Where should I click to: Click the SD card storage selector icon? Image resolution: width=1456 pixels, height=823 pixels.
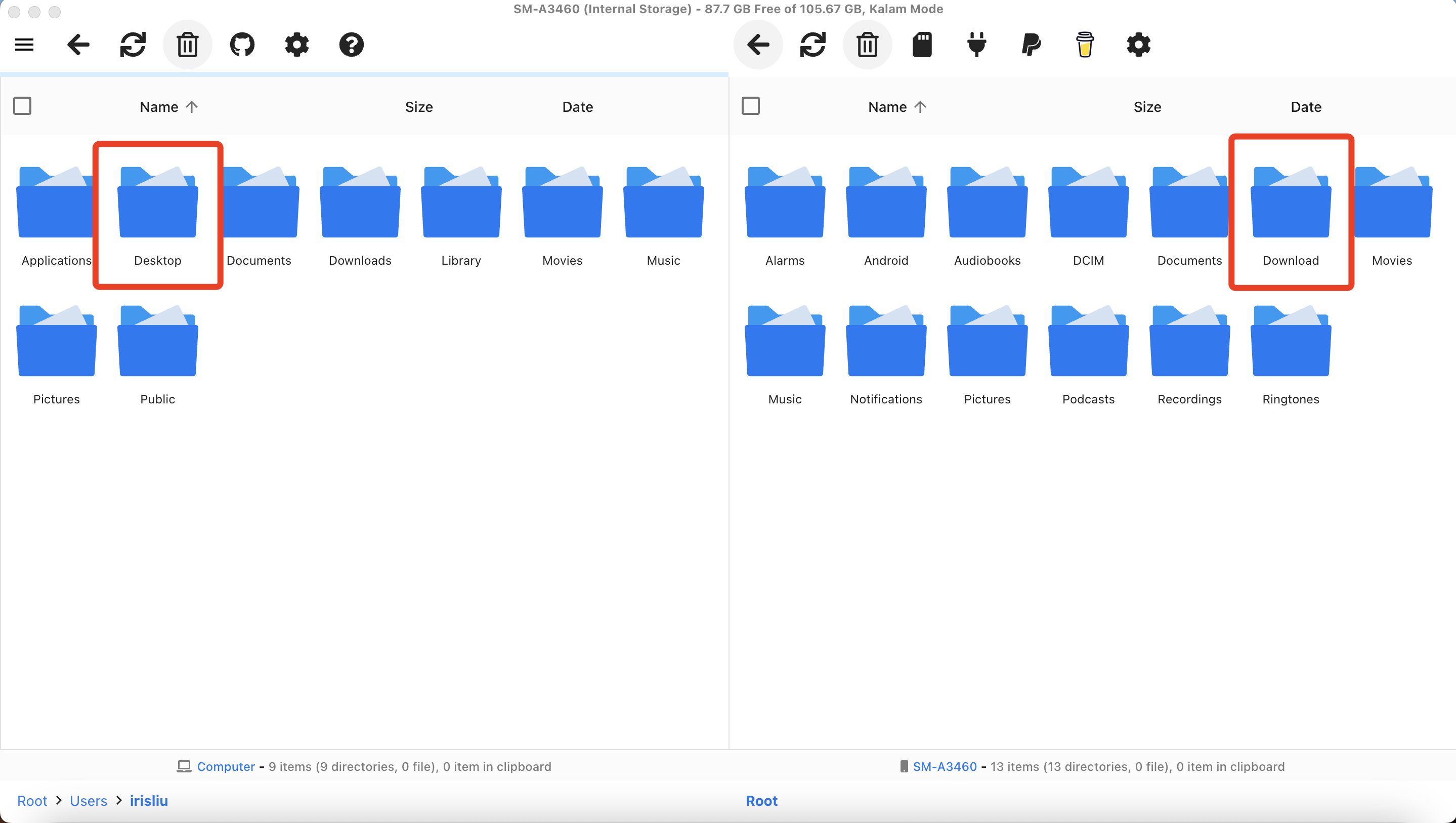pyautogui.click(x=922, y=45)
